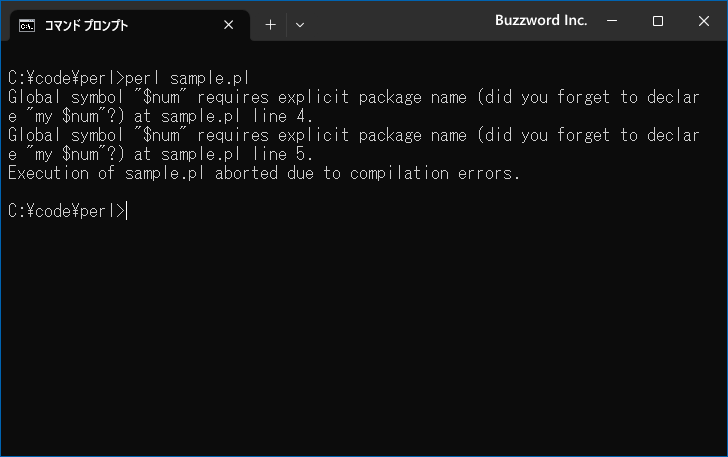Click the perl sample.pl command line
Screen dimensions: 728x457
coord(129,78)
